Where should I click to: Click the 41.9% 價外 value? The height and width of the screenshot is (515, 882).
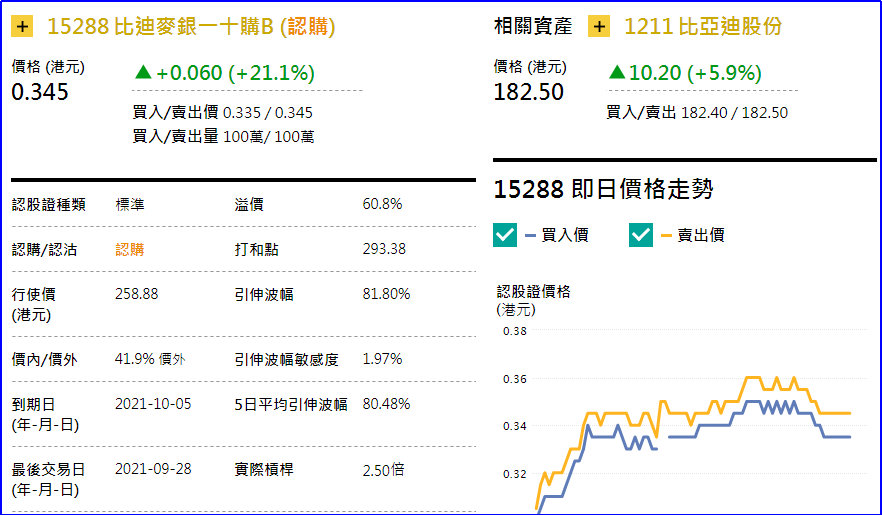coord(150,359)
